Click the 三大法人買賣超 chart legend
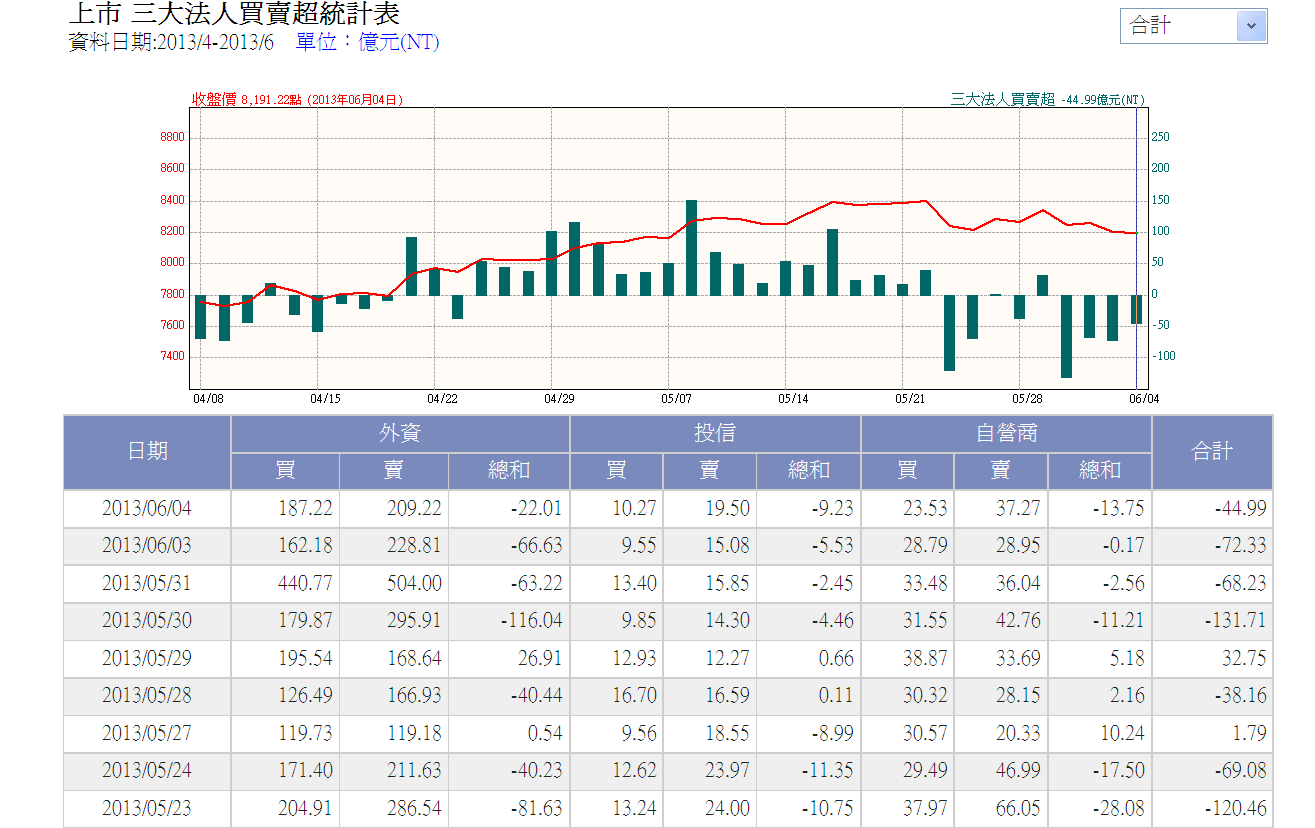 click(x=1048, y=99)
